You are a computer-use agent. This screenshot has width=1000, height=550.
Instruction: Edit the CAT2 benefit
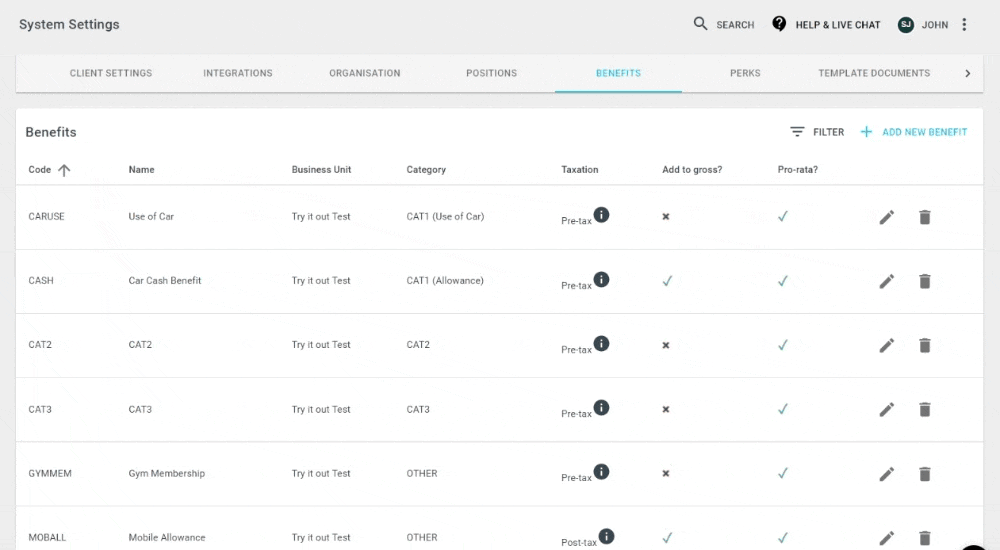tap(886, 345)
